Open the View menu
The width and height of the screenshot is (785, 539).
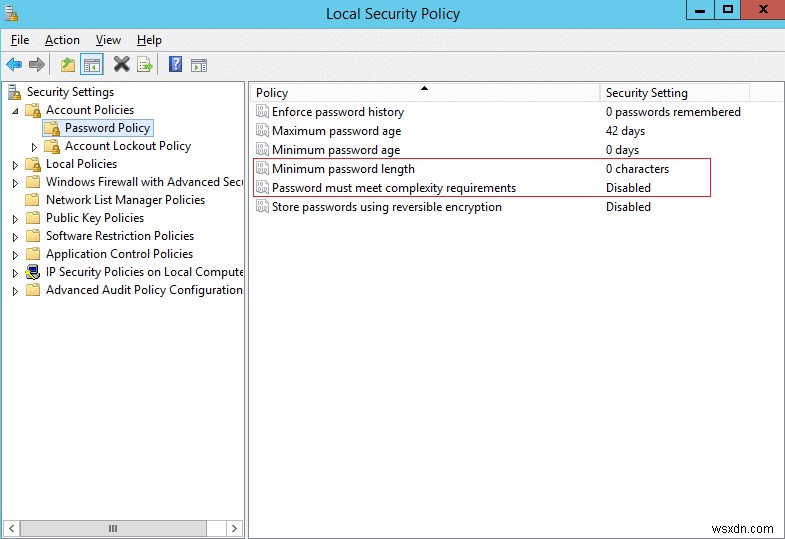108,40
